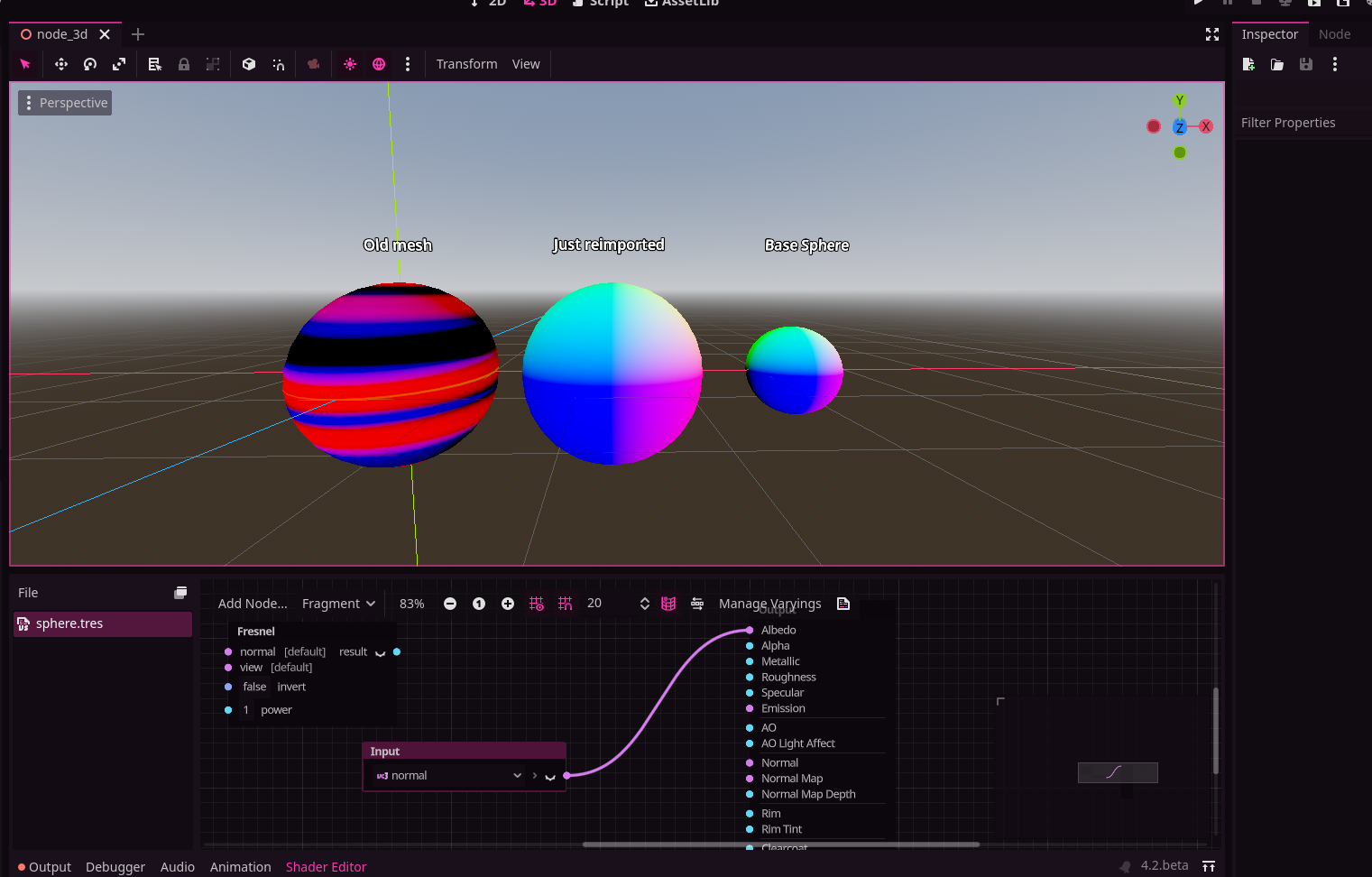
Task: Toggle preview environment in viewport
Action: coord(378,64)
